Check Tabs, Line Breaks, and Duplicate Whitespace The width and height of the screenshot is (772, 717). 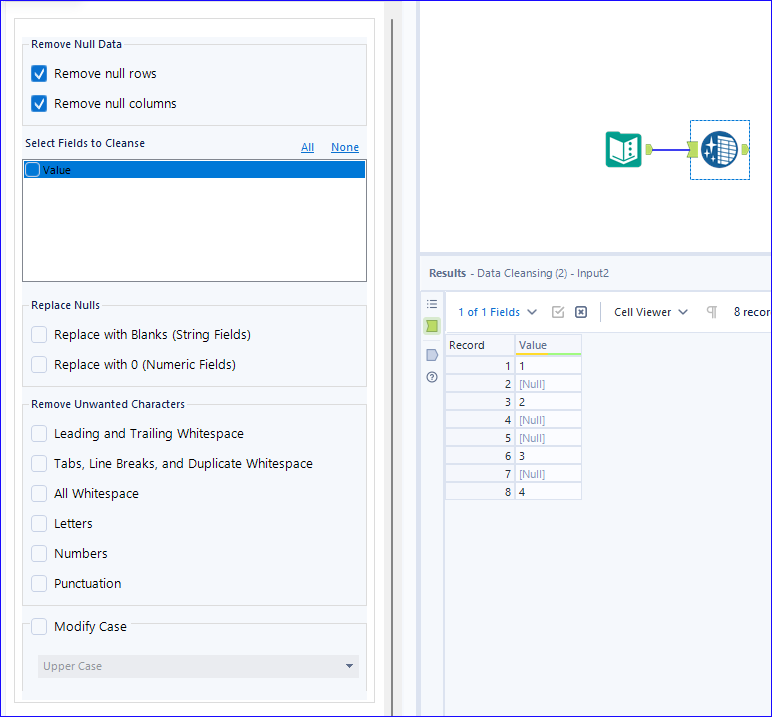click(x=39, y=463)
